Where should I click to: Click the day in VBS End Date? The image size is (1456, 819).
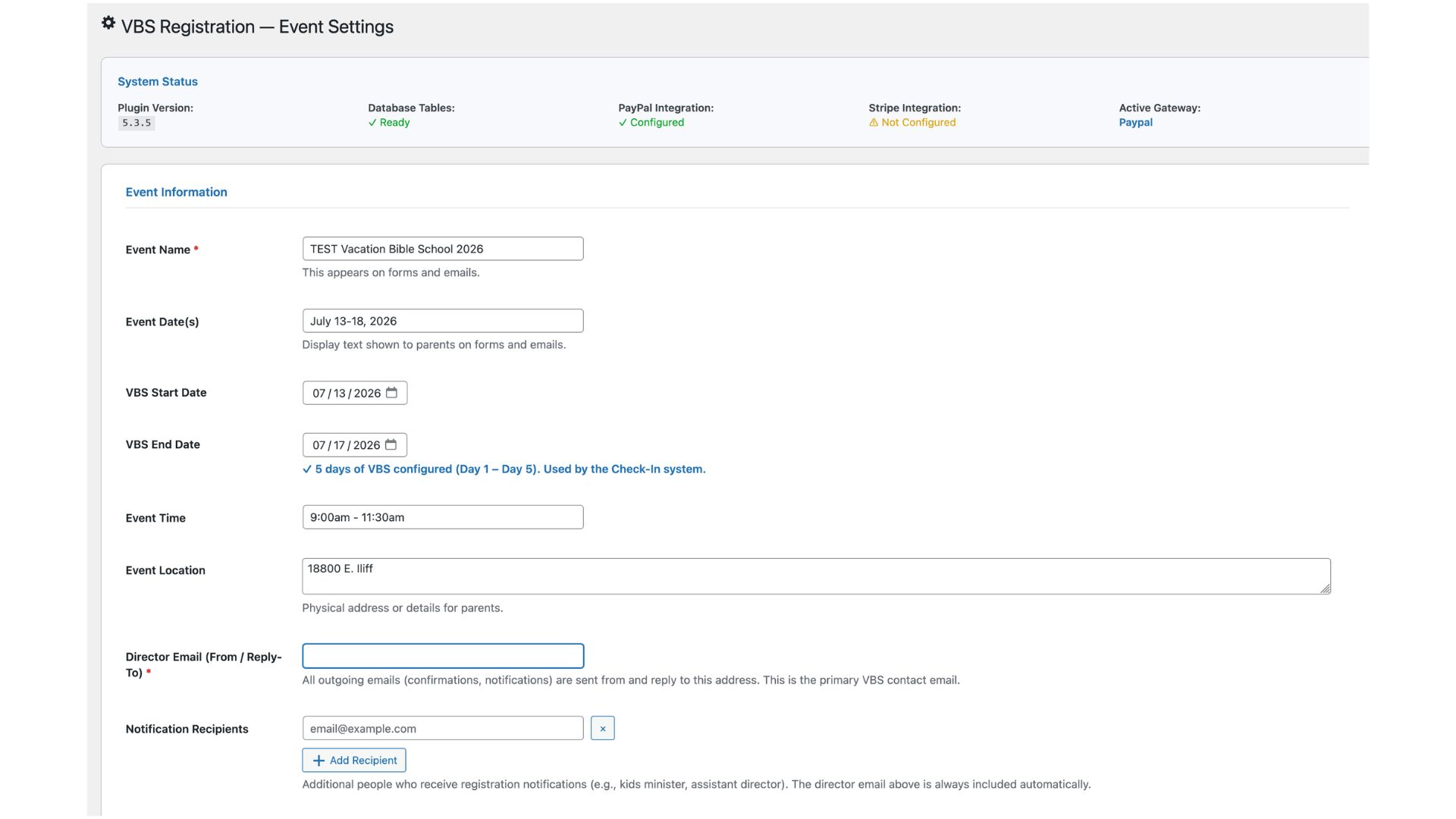click(339, 446)
